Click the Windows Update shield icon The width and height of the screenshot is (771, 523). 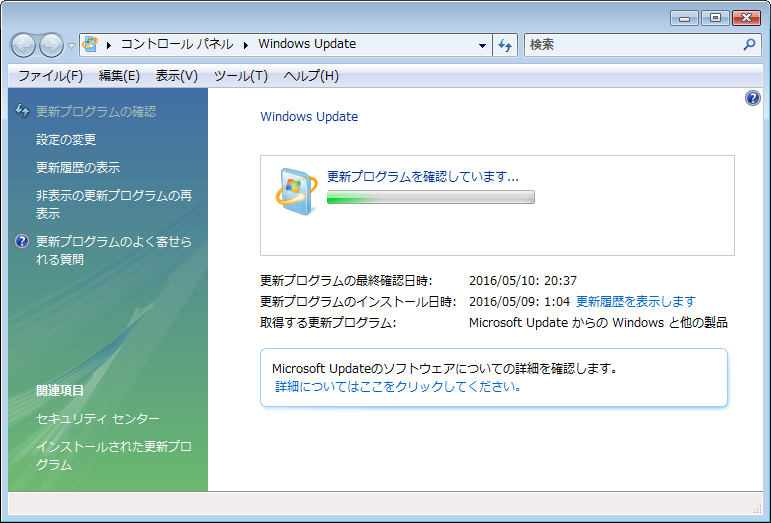pos(297,192)
